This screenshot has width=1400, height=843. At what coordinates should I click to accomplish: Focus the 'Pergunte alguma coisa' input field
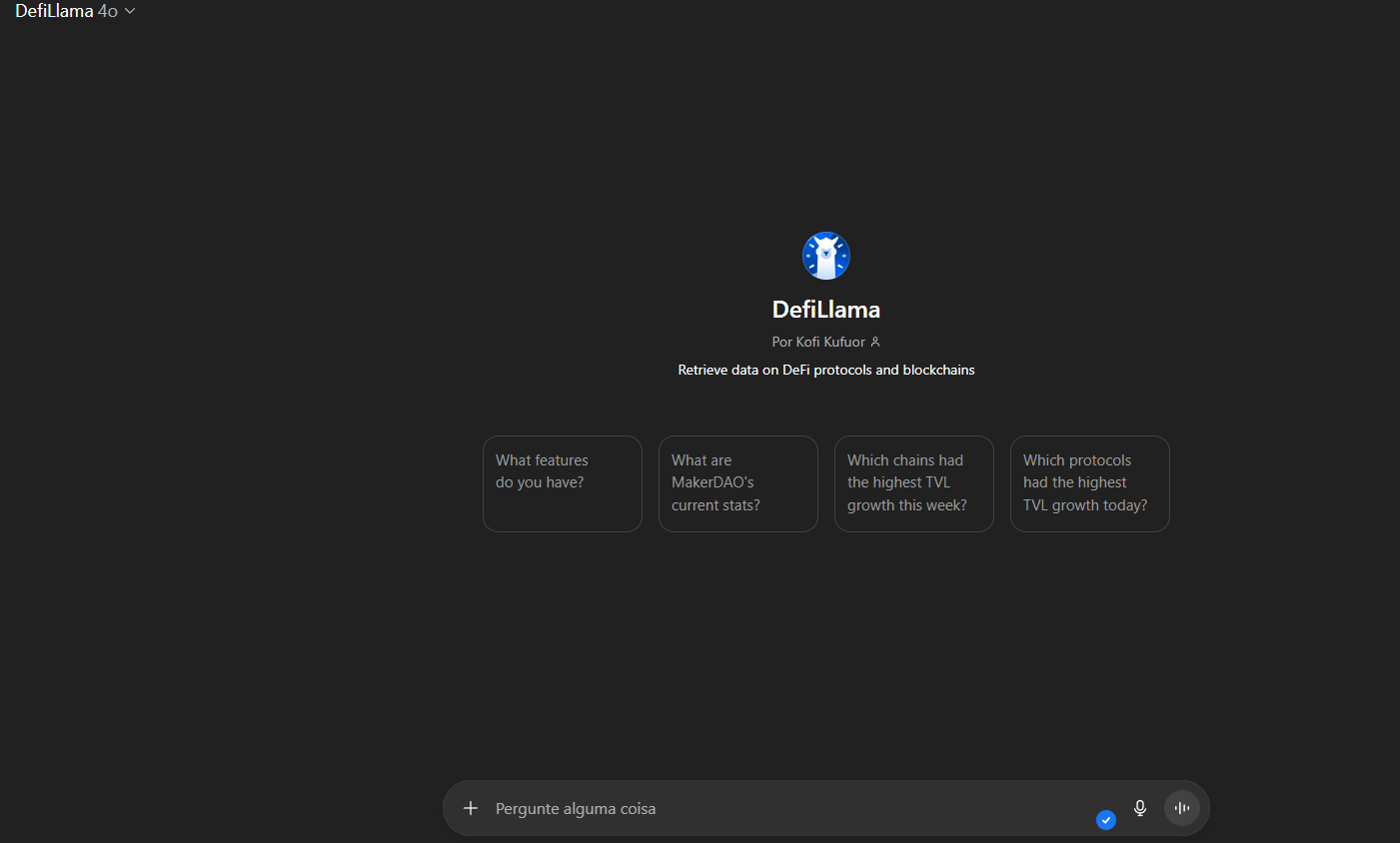coord(779,808)
